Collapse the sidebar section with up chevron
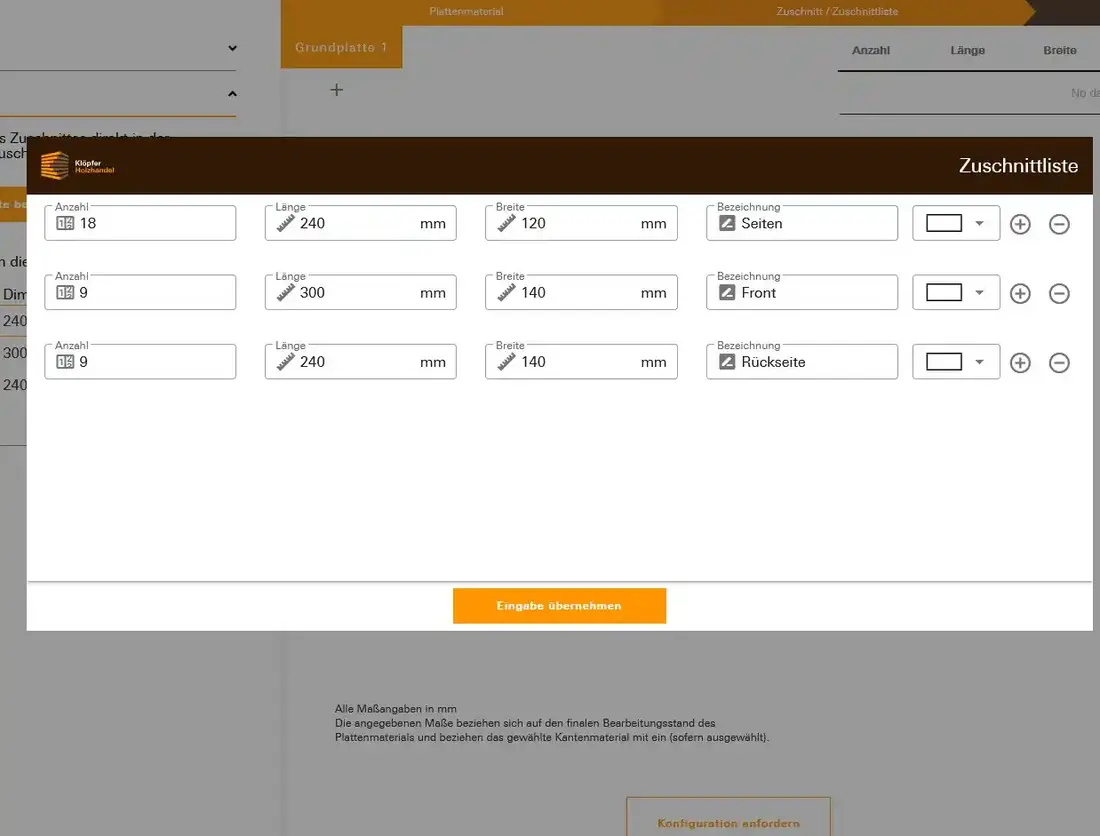1100x836 pixels. (232, 94)
